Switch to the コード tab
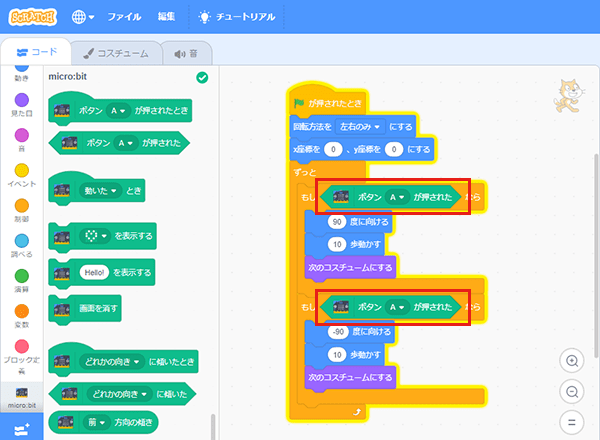The image size is (600, 440). pyautogui.click(x=37, y=52)
